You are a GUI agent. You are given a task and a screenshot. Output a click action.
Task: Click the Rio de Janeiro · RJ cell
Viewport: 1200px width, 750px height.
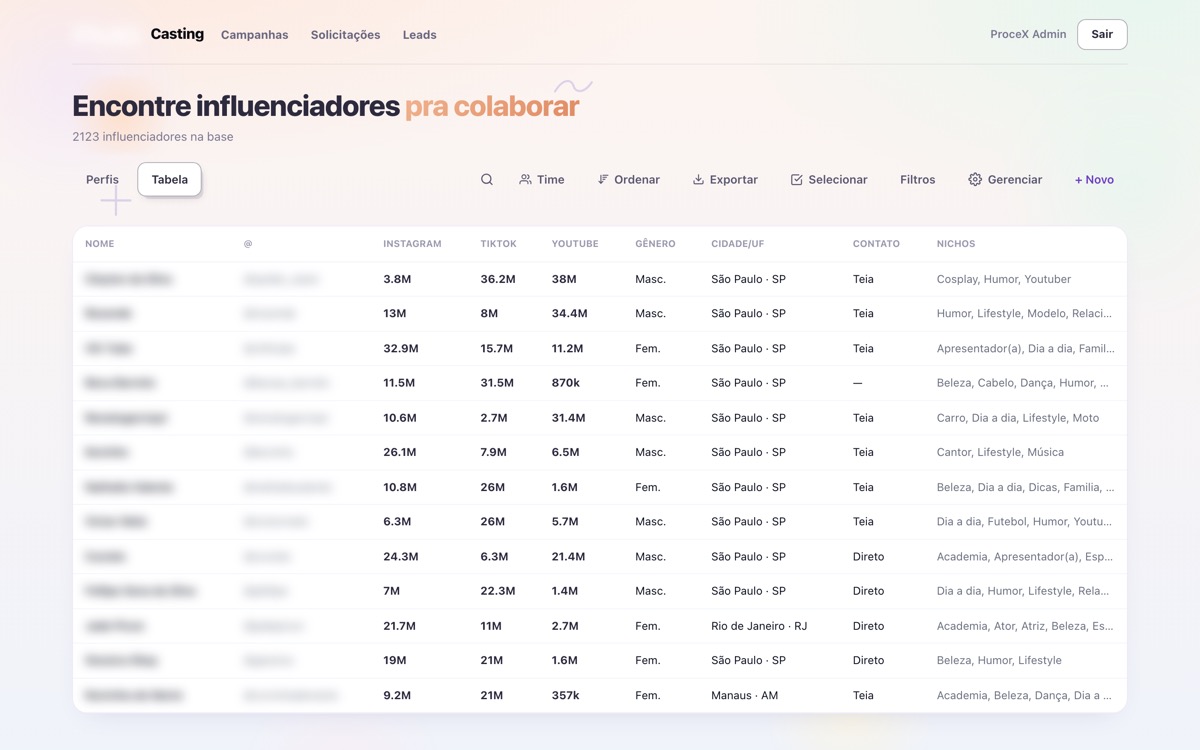759,626
